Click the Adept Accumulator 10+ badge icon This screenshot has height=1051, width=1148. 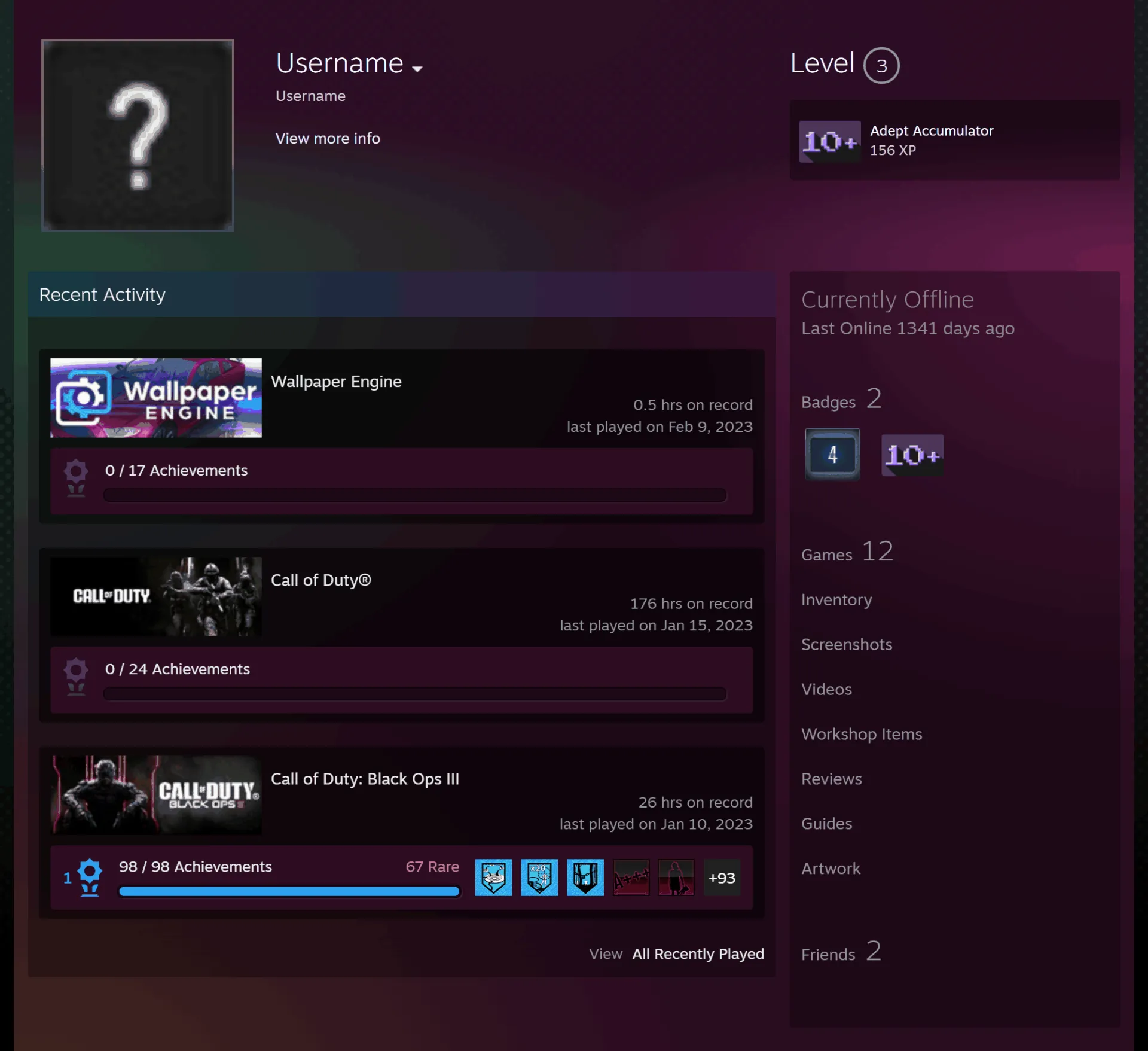[830, 142]
